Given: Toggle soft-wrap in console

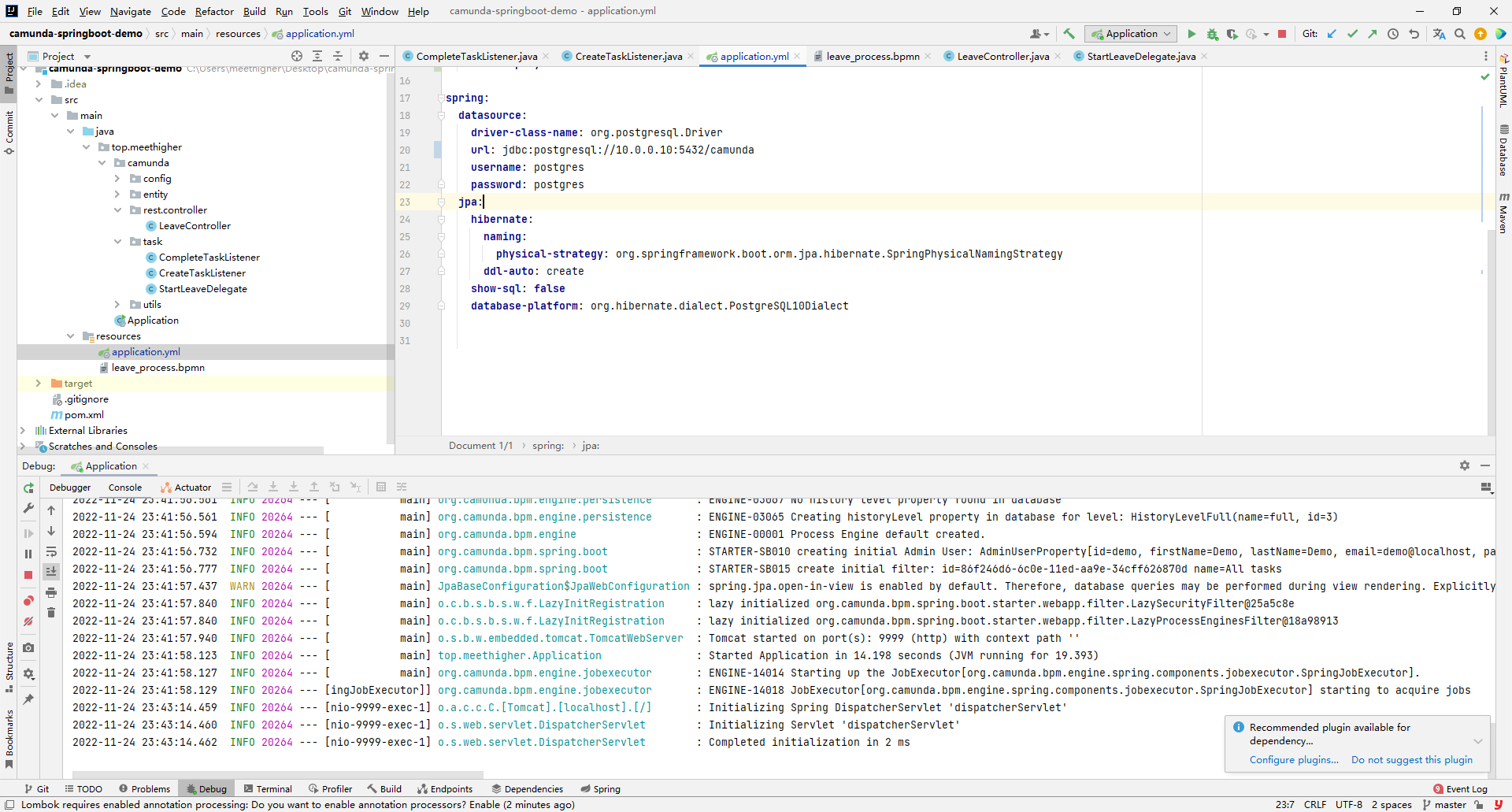Looking at the screenshot, I should pos(51,551).
